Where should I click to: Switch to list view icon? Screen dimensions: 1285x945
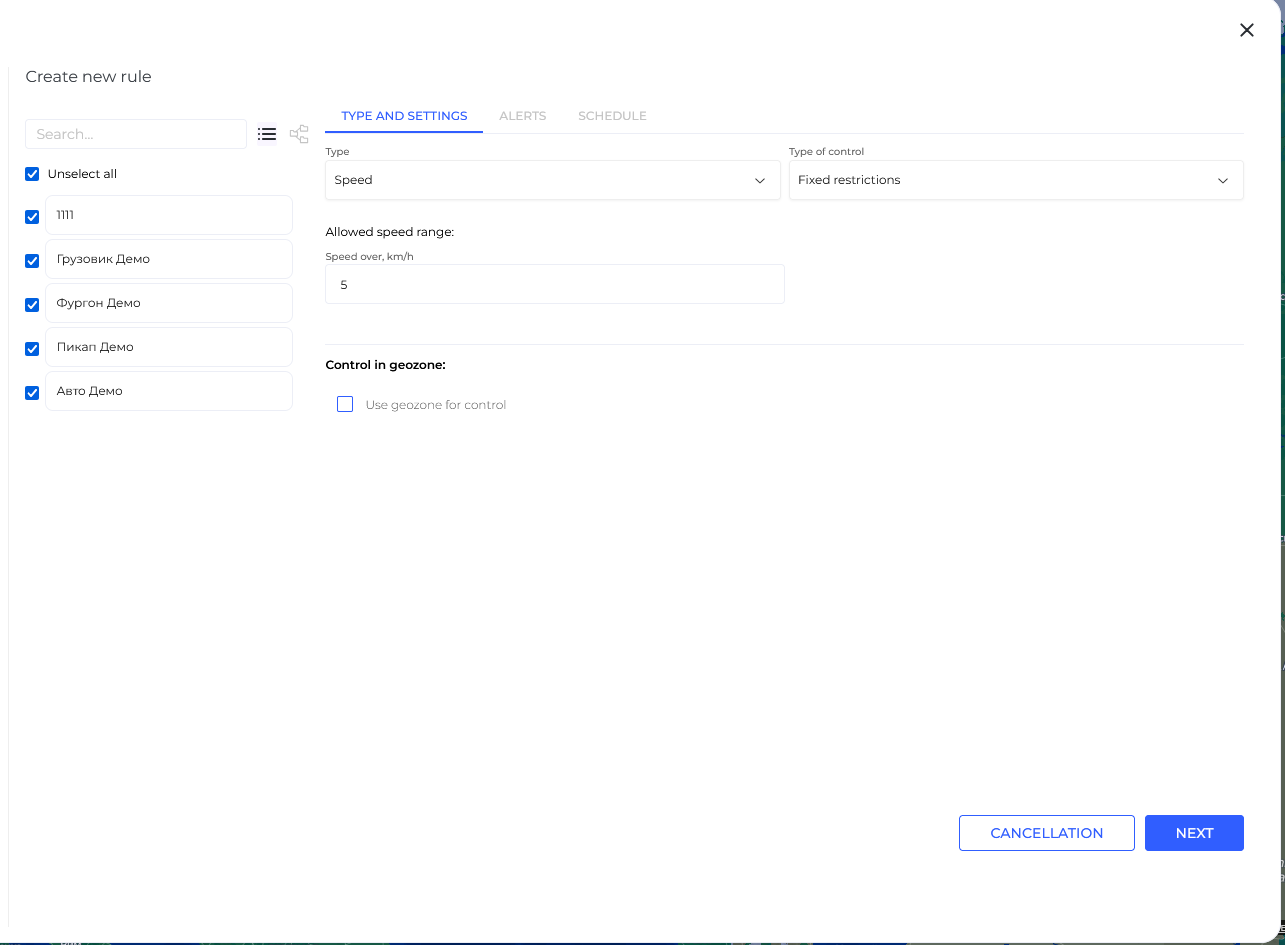[x=267, y=134]
